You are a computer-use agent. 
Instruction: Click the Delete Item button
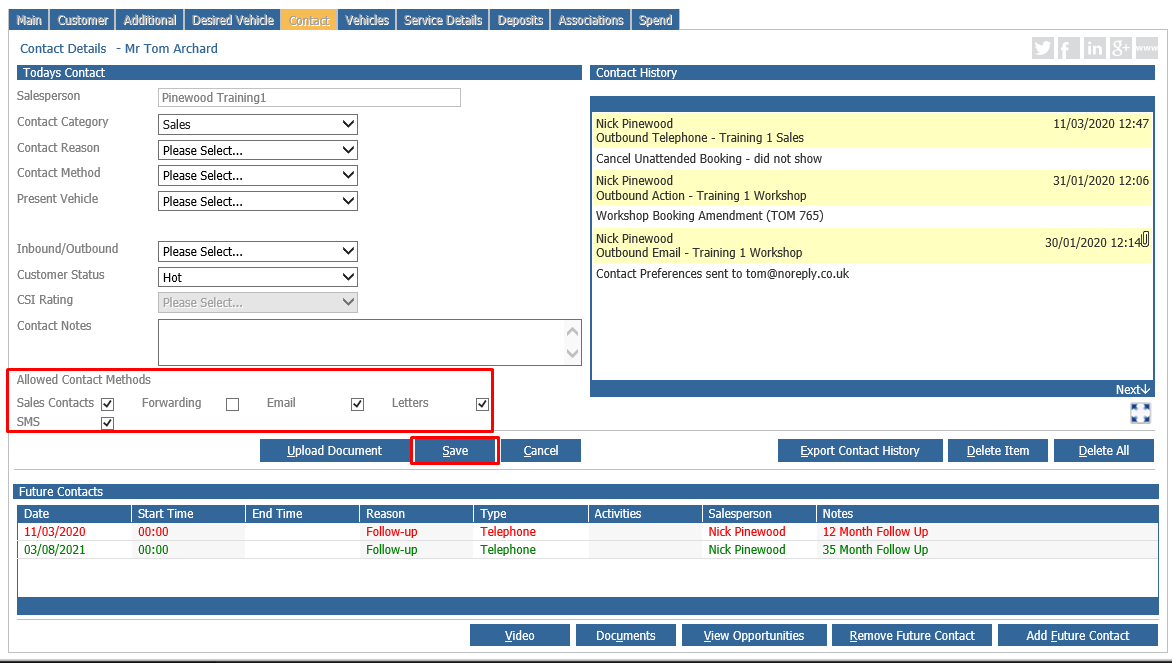click(x=998, y=451)
